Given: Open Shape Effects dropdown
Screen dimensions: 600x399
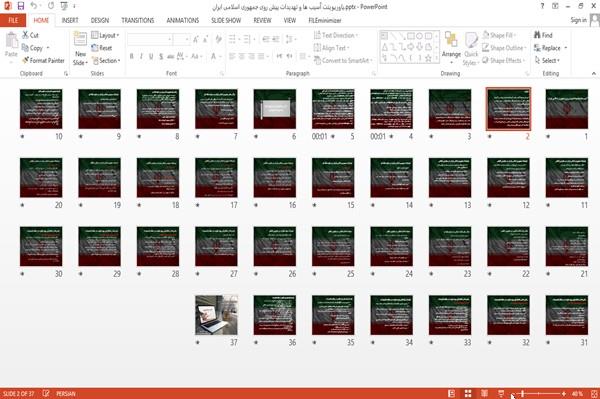Looking at the screenshot, I should click(503, 60).
